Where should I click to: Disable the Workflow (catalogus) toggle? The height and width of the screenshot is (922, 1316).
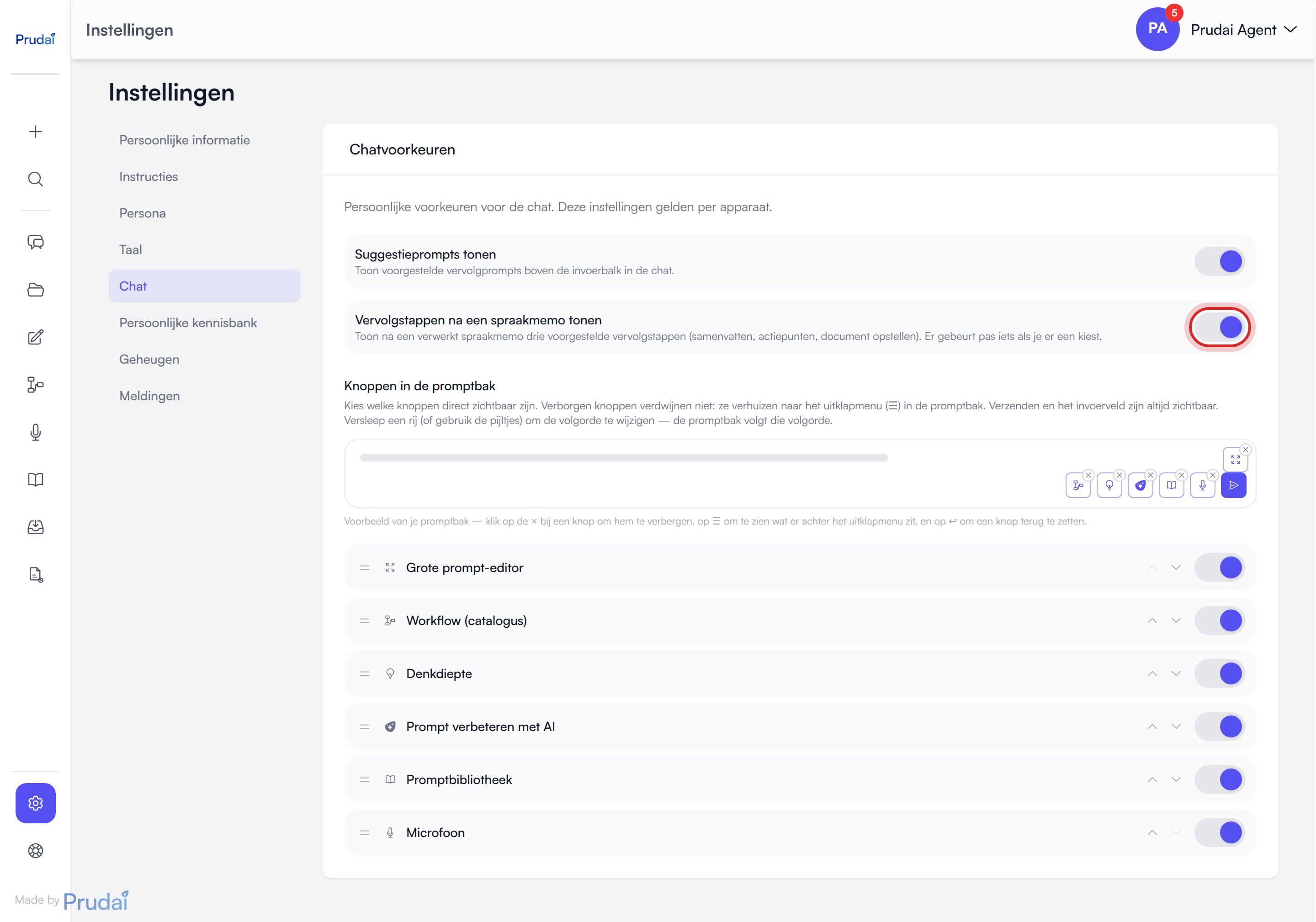[1220, 620]
